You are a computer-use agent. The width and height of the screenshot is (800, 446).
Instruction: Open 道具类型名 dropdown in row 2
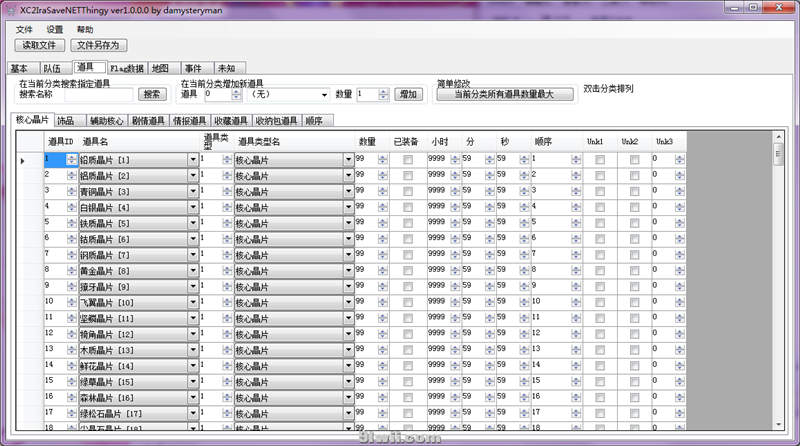[348, 176]
